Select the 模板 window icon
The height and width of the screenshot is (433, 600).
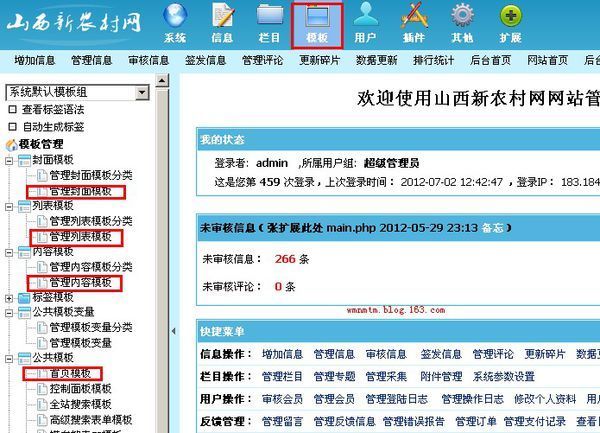click(317, 17)
